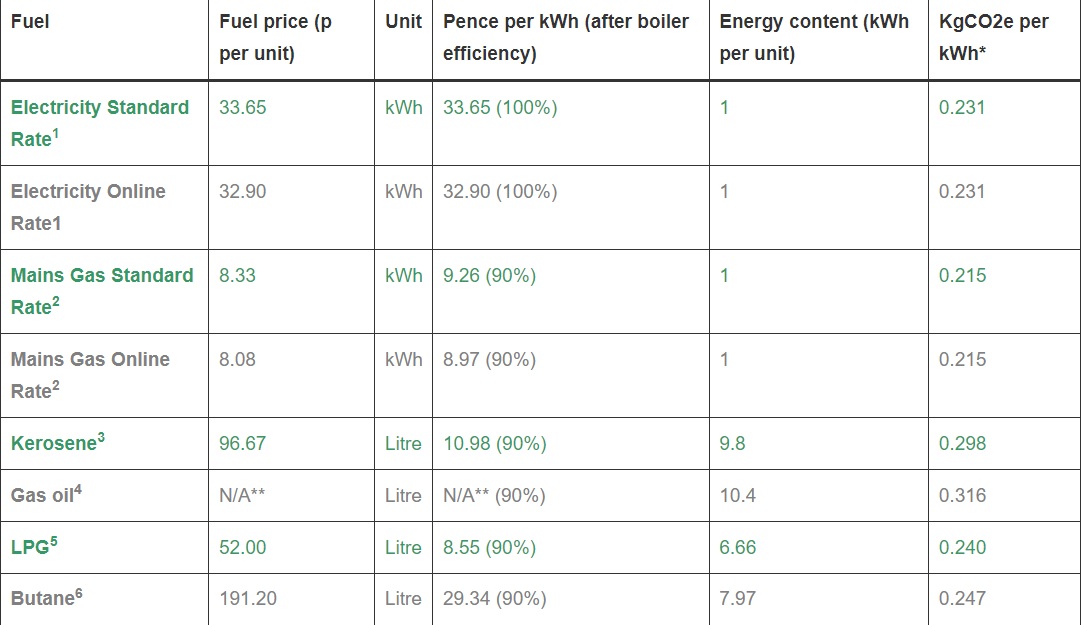Screen dimensions: 1081x625
Task: Click the KgCO2e per kWh header
Action: click(x=993, y=37)
